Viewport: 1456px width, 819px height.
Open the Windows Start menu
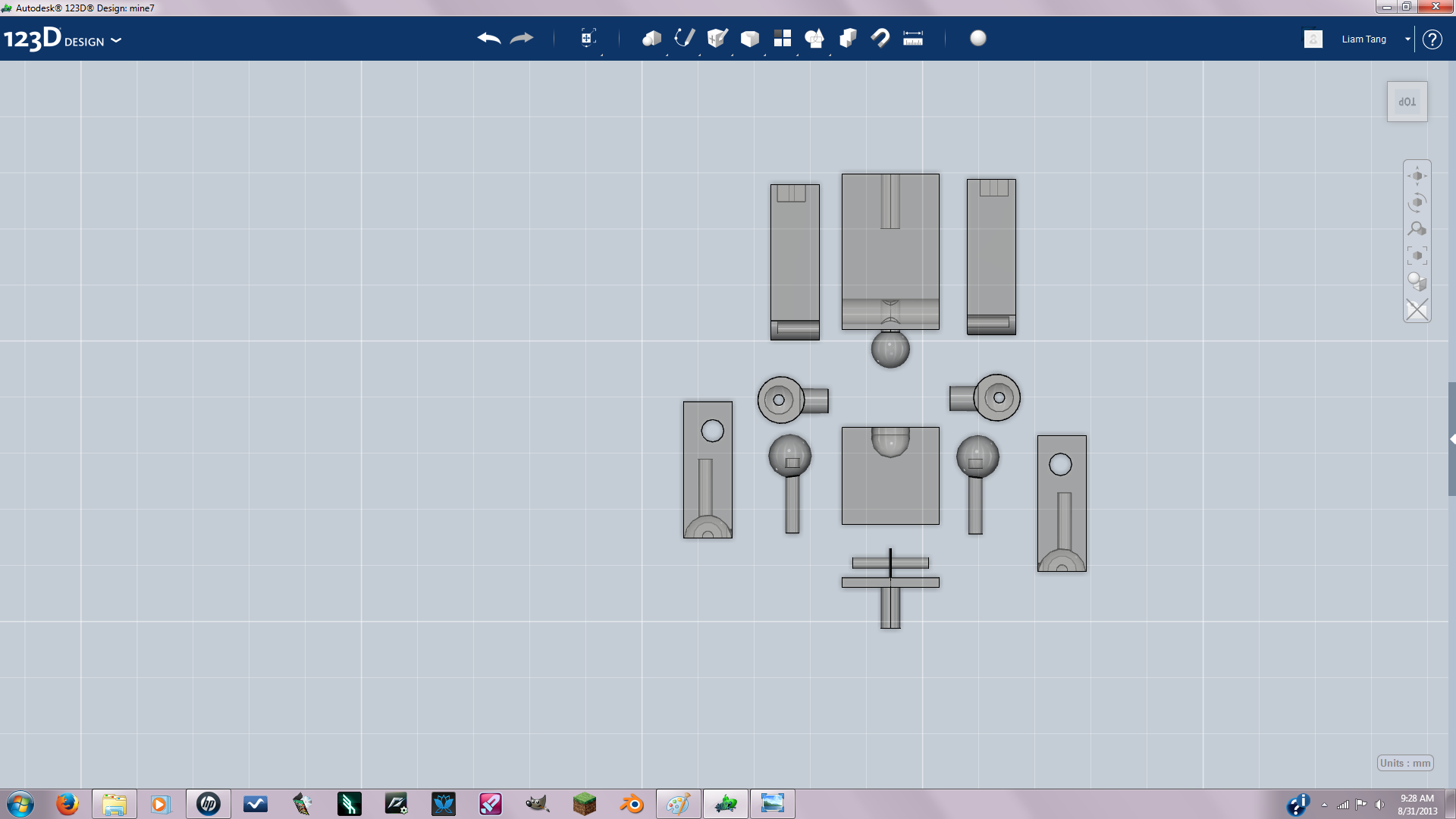coord(20,804)
